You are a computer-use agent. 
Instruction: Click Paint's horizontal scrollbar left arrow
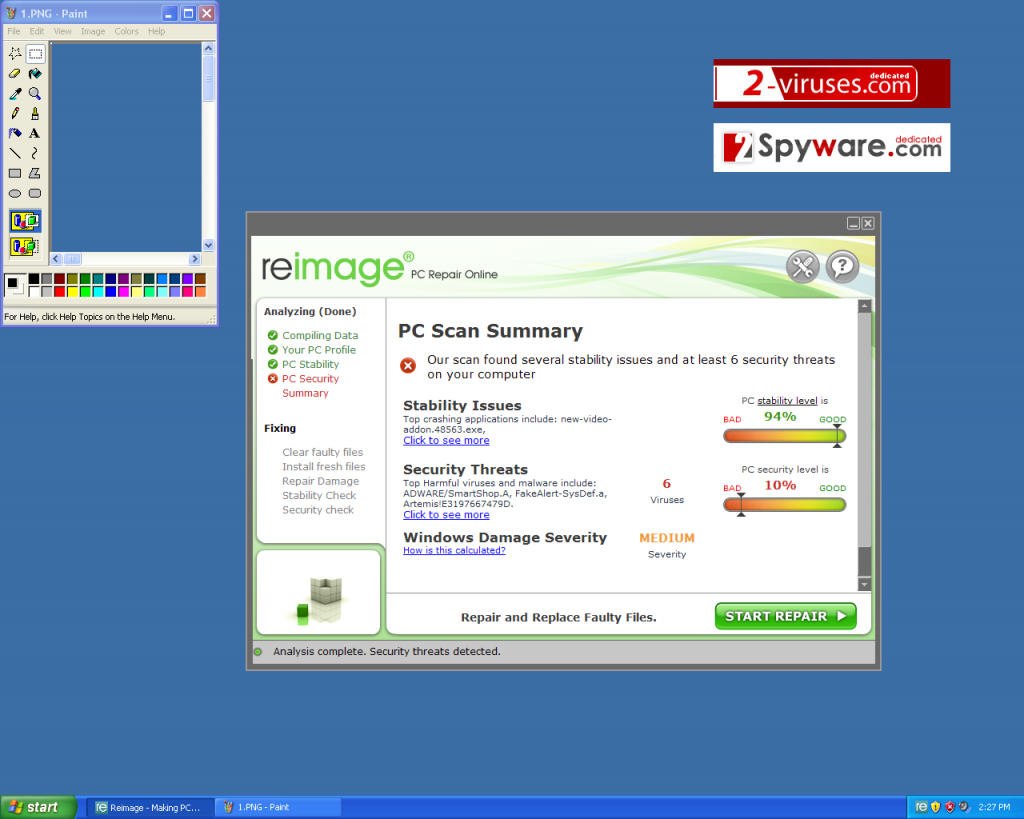[56, 259]
